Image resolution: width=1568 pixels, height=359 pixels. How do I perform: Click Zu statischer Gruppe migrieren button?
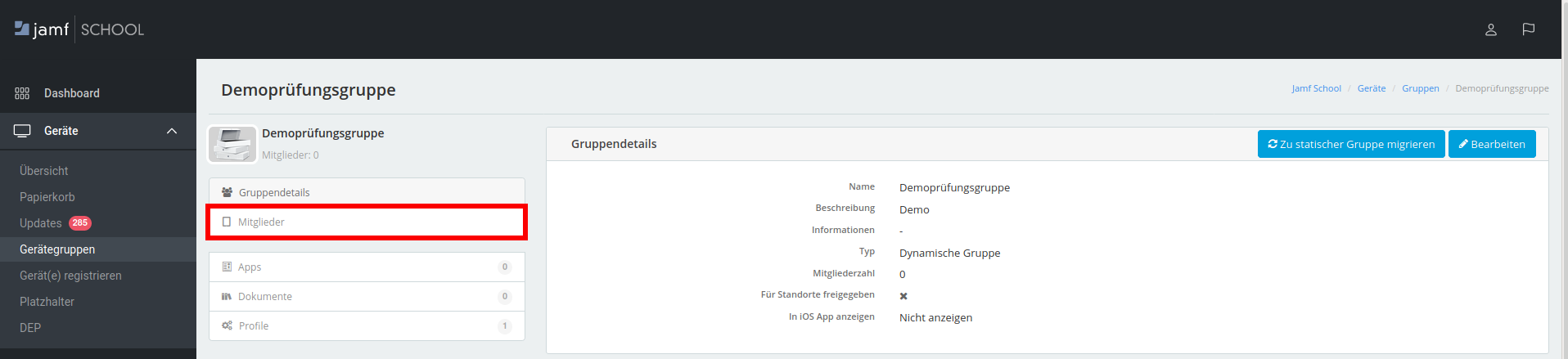[1350, 144]
